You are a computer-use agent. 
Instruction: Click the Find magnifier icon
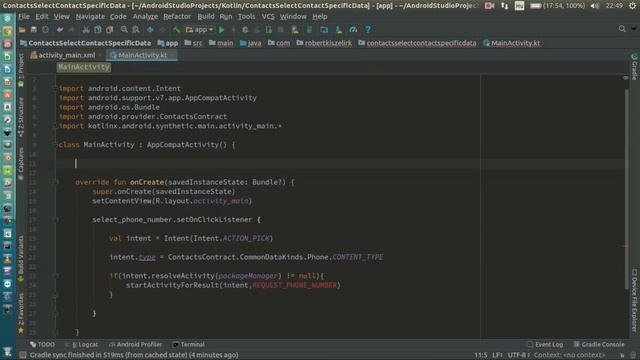[124, 30]
